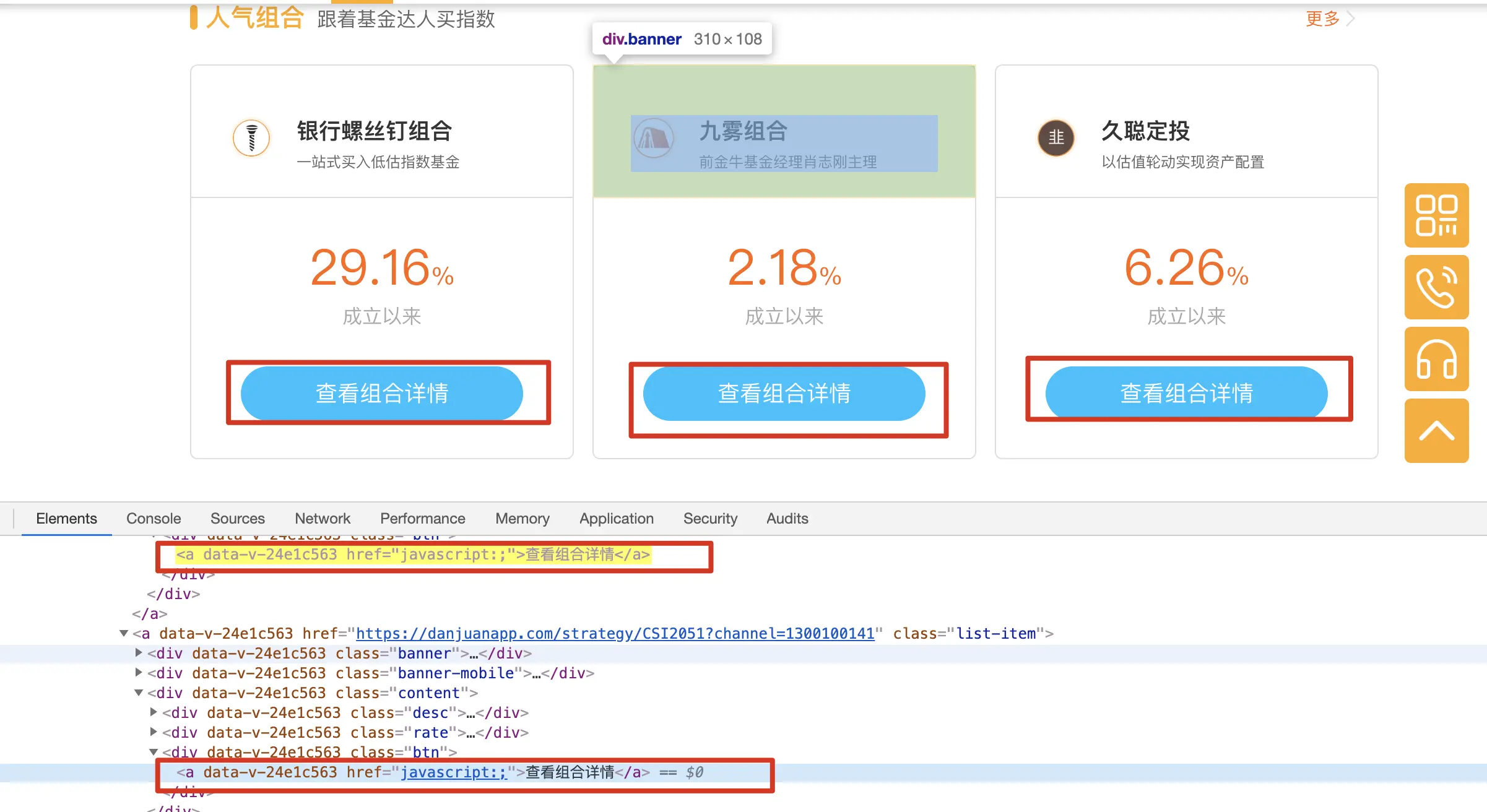The image size is (1487, 812).
Task: Click 查看组合详情 under 银行螺丝钉组合
Action: [382, 394]
